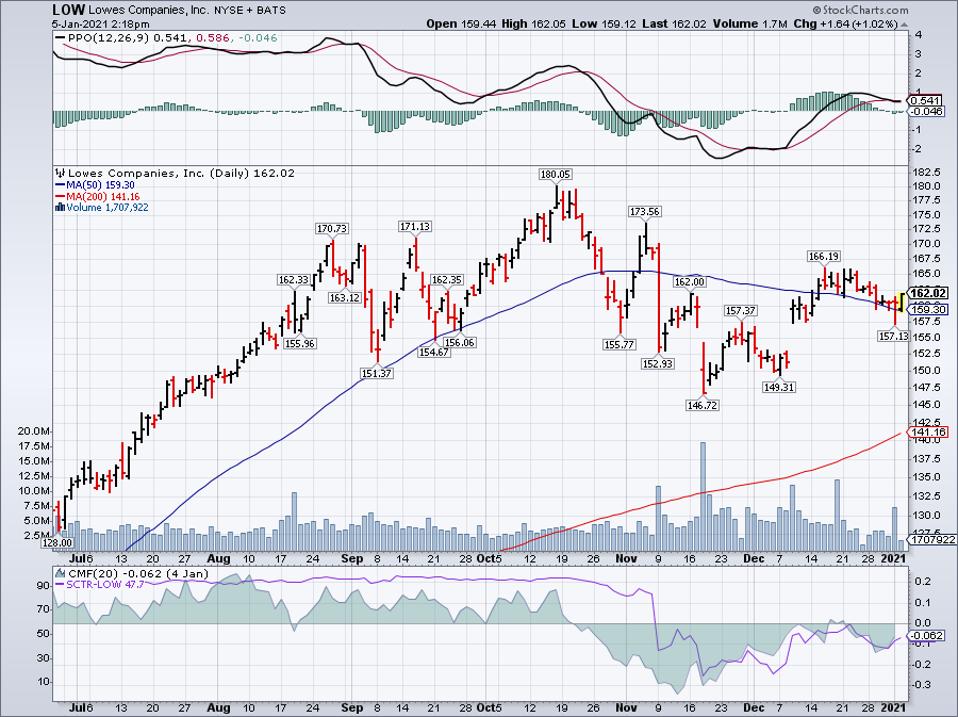This screenshot has height=717, width=958.
Task: Click the 1707922 volume tag on the price axis
Action: [930, 539]
